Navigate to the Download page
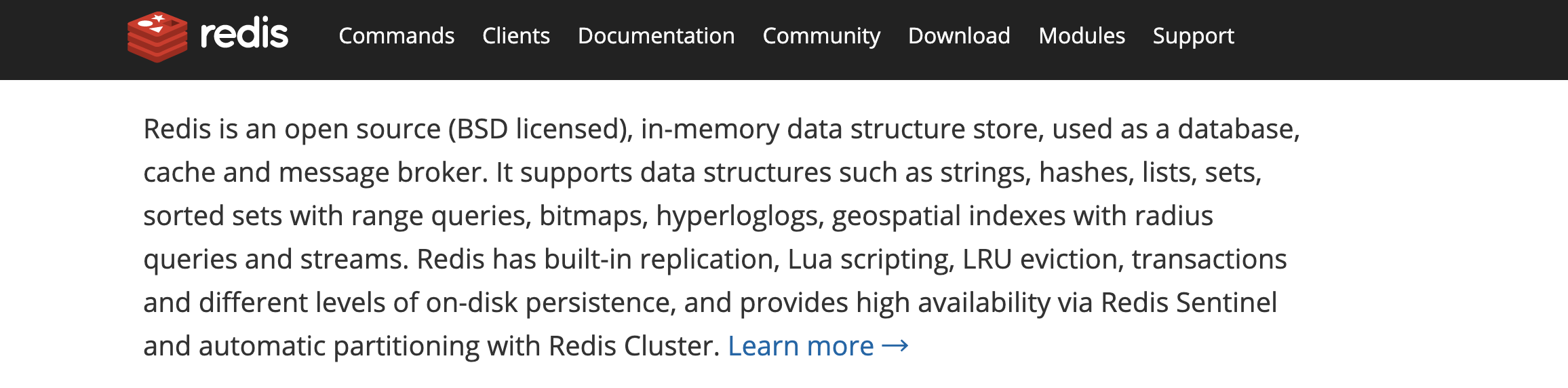 pos(959,36)
